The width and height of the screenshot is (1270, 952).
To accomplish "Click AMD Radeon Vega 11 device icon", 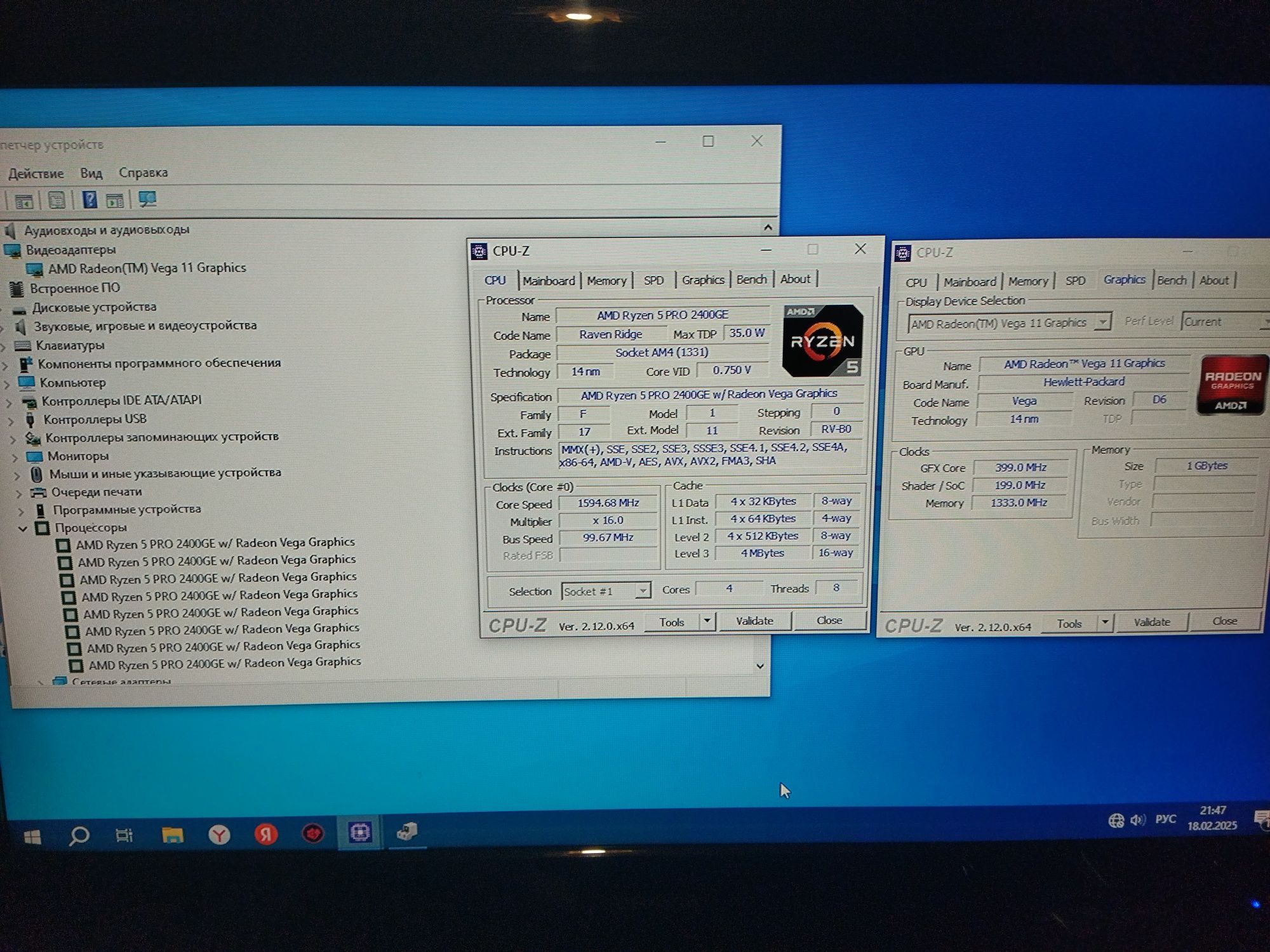I will [x=35, y=269].
